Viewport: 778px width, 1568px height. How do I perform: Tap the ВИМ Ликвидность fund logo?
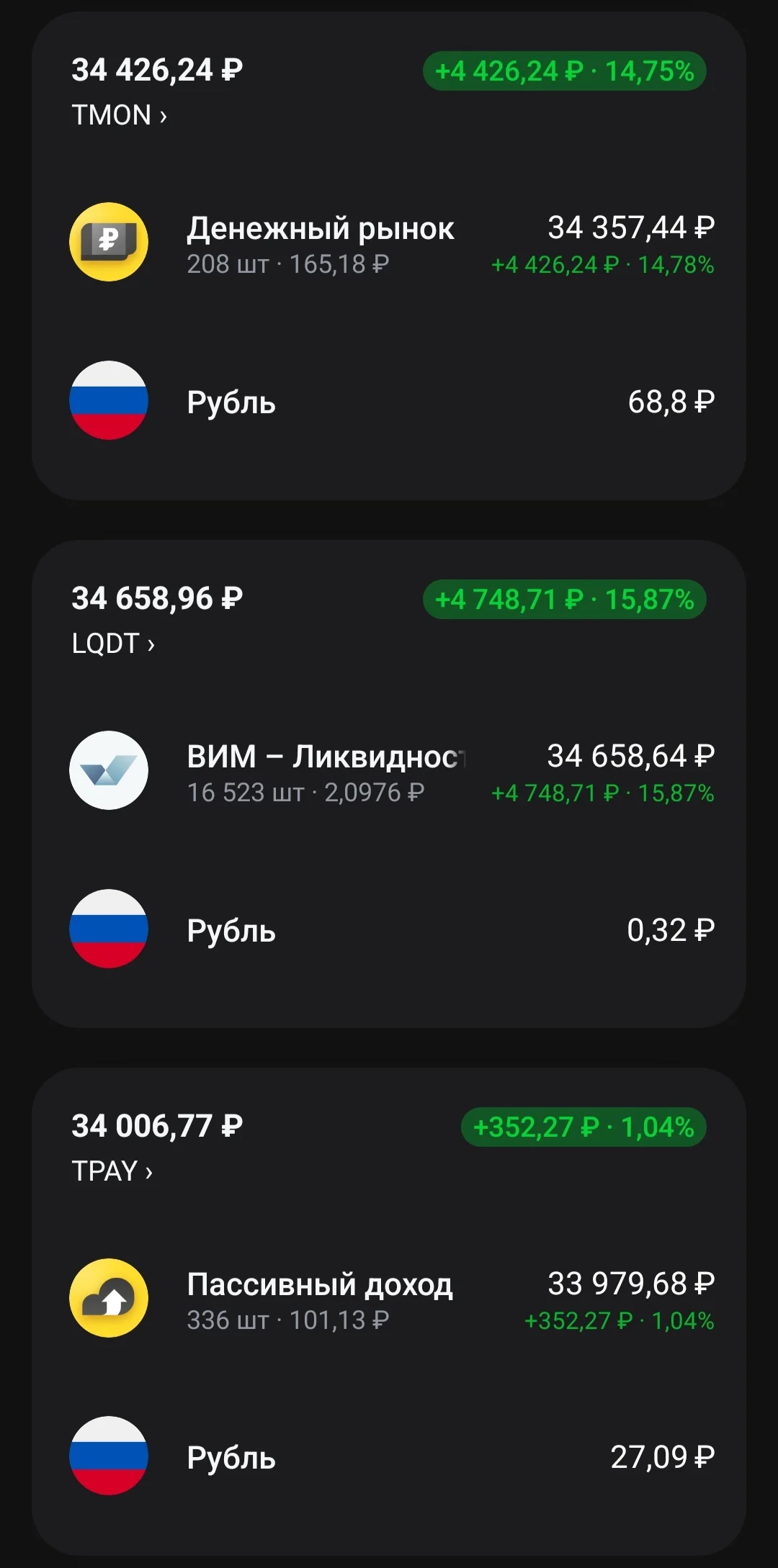click(109, 770)
